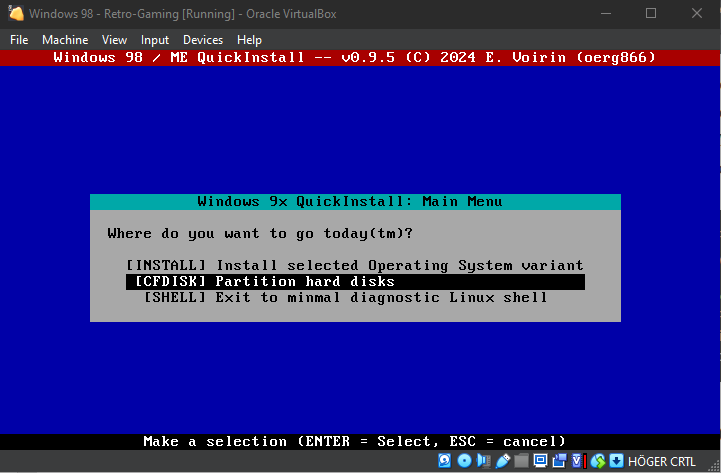Click the window resize grip in corner
Image resolution: width=721 pixels, height=473 pixels.
(713, 465)
